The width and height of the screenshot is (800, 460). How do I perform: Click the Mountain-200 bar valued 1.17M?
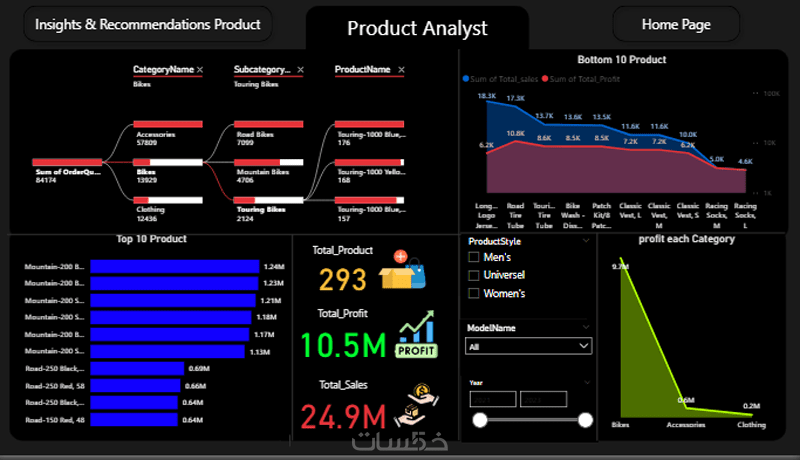[x=170, y=335]
